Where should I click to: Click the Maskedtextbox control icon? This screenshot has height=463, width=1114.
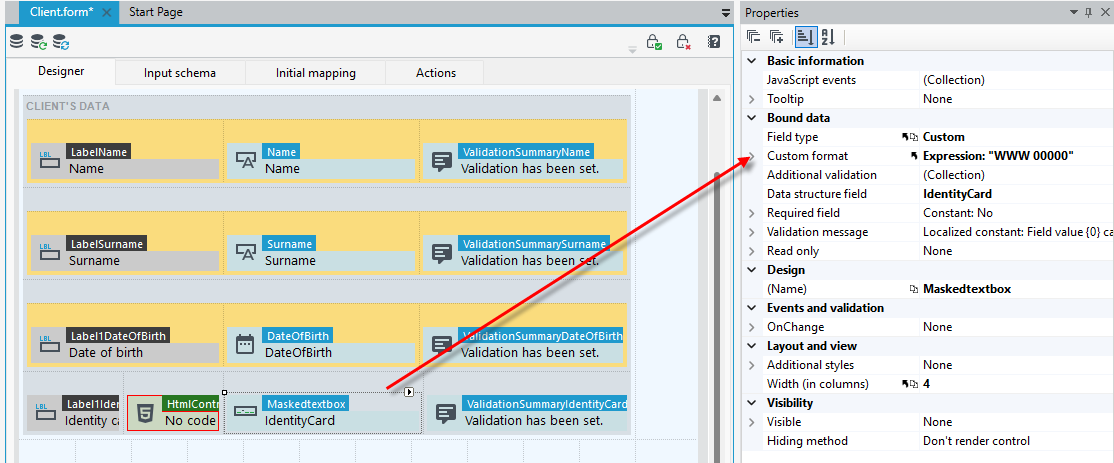(x=246, y=412)
